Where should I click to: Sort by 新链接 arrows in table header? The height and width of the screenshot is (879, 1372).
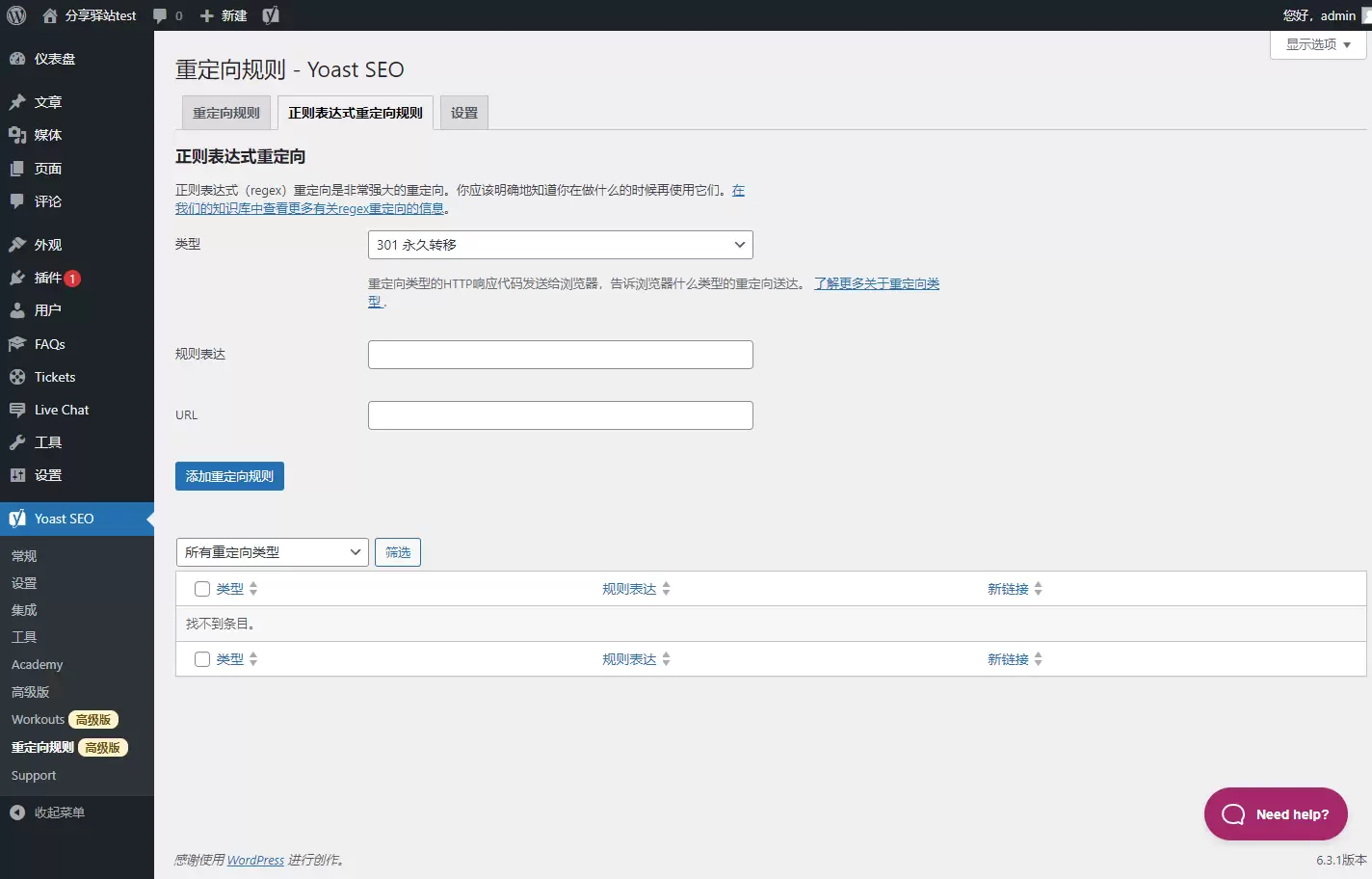[1039, 589]
